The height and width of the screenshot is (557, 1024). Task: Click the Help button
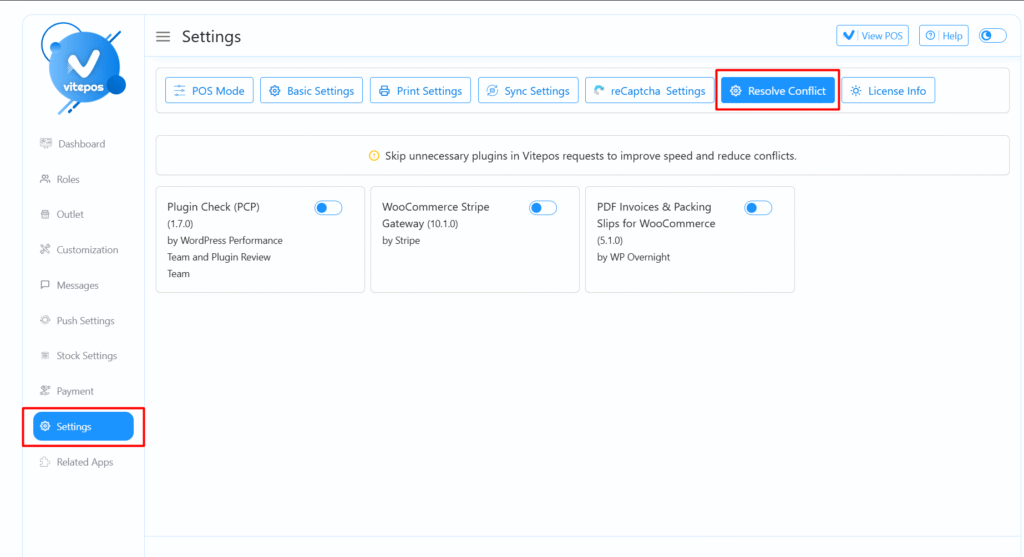[944, 35]
